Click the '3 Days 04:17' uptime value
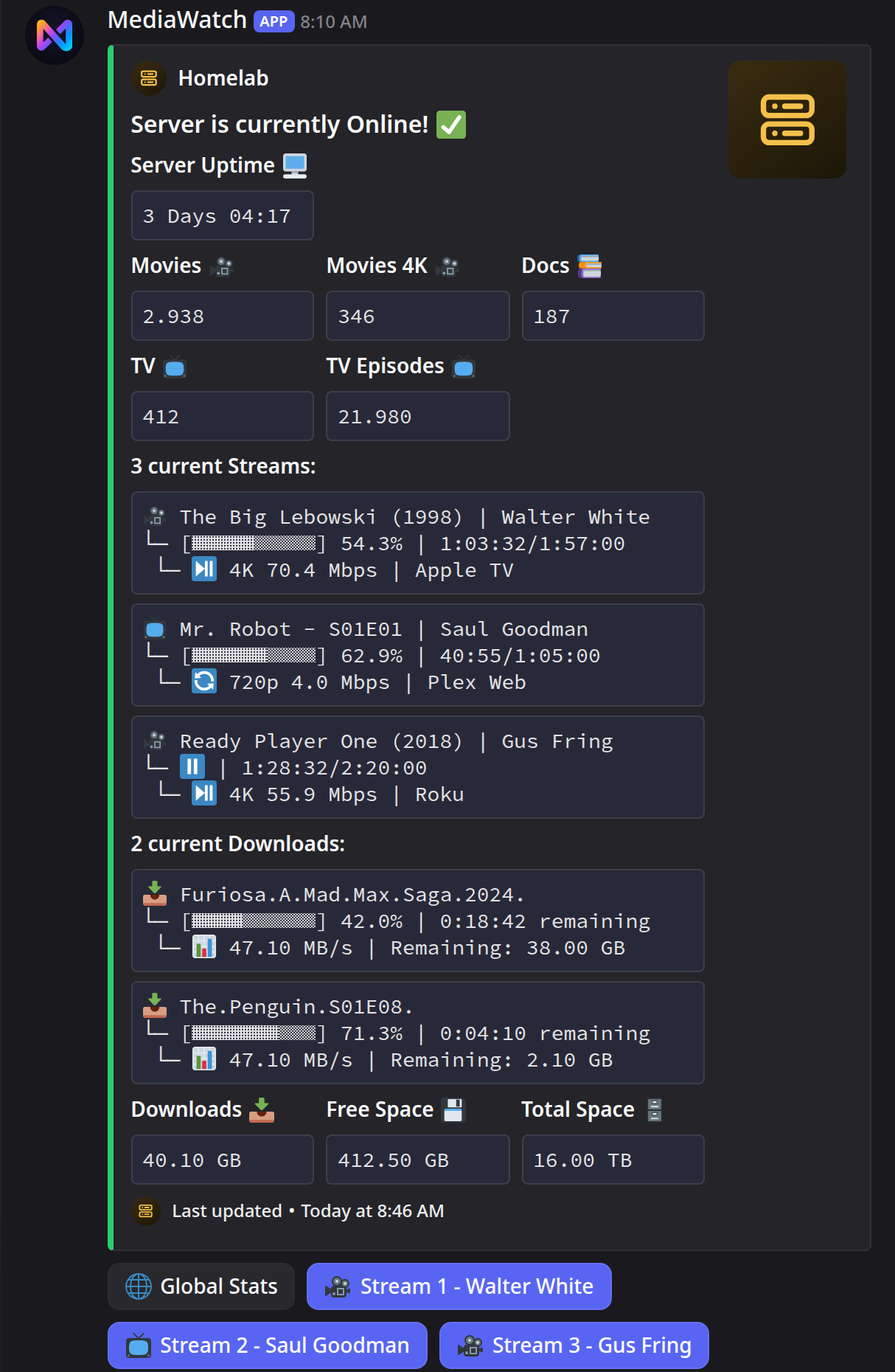The height and width of the screenshot is (1372, 895). tap(217, 216)
